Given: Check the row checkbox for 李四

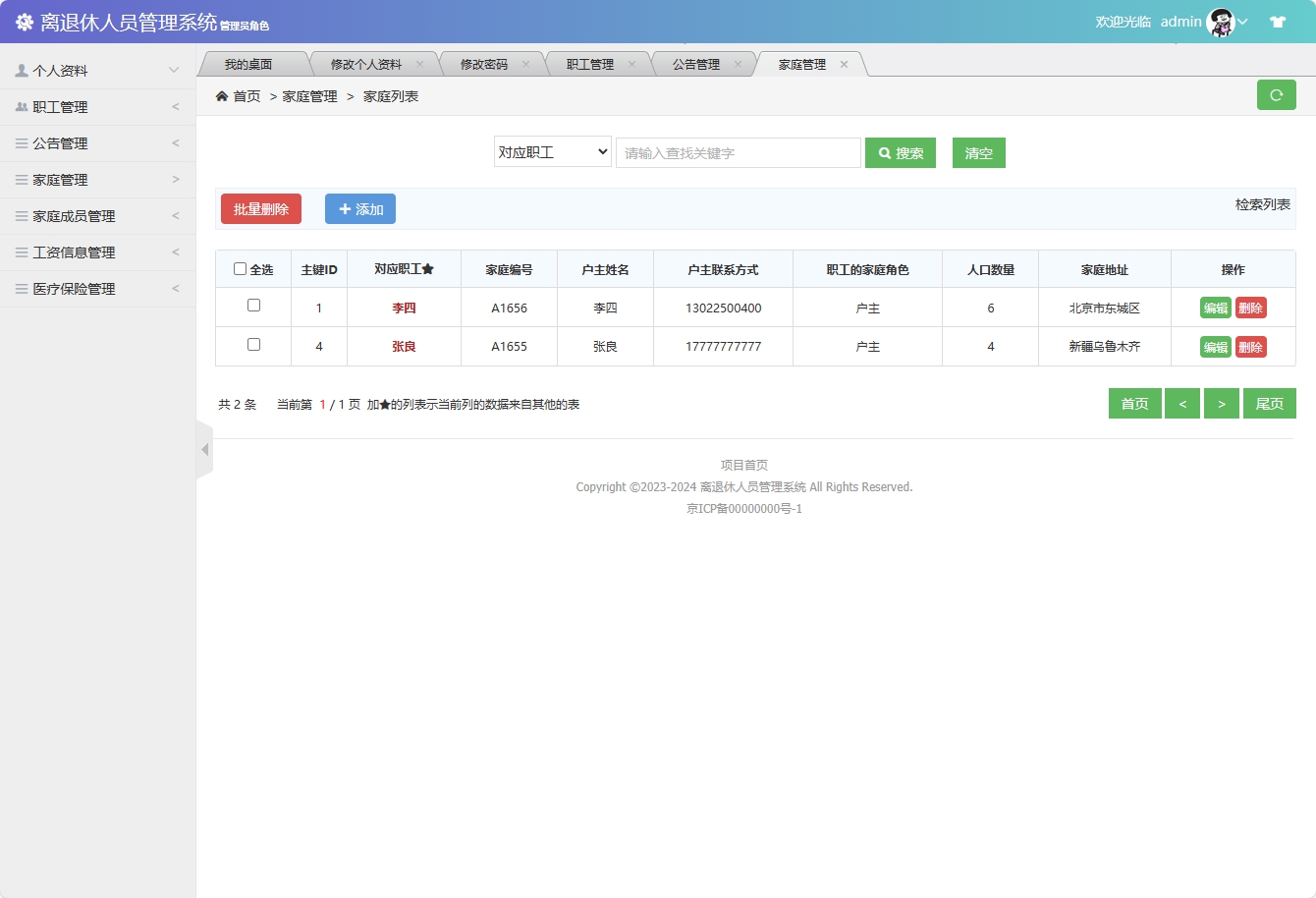Looking at the screenshot, I should (252, 307).
